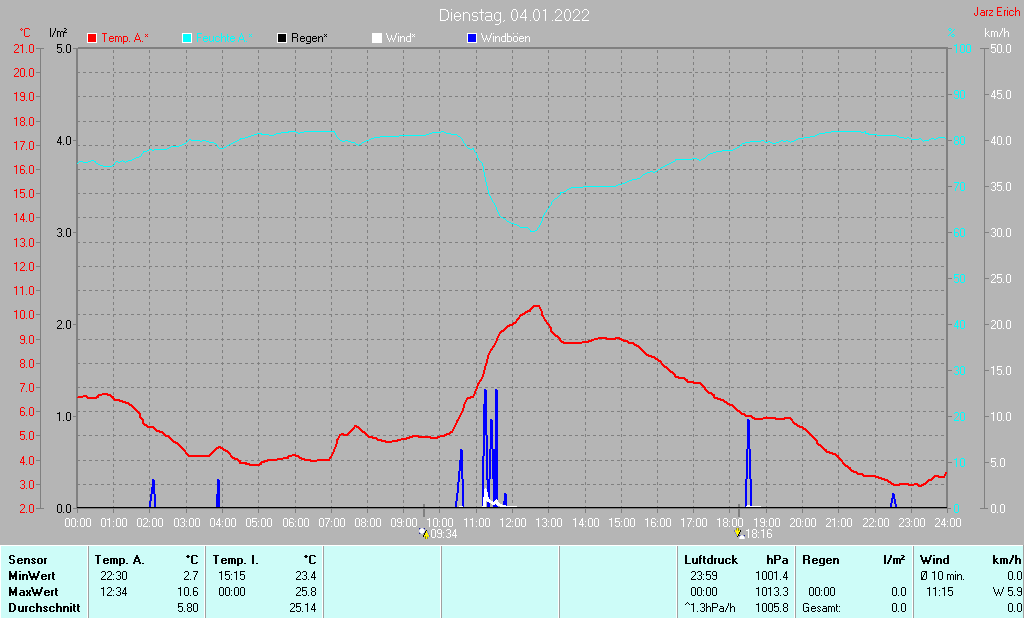Image resolution: width=1024 pixels, height=618 pixels.
Task: Click the minimum pressure value '1001.4'
Action: tap(772, 576)
